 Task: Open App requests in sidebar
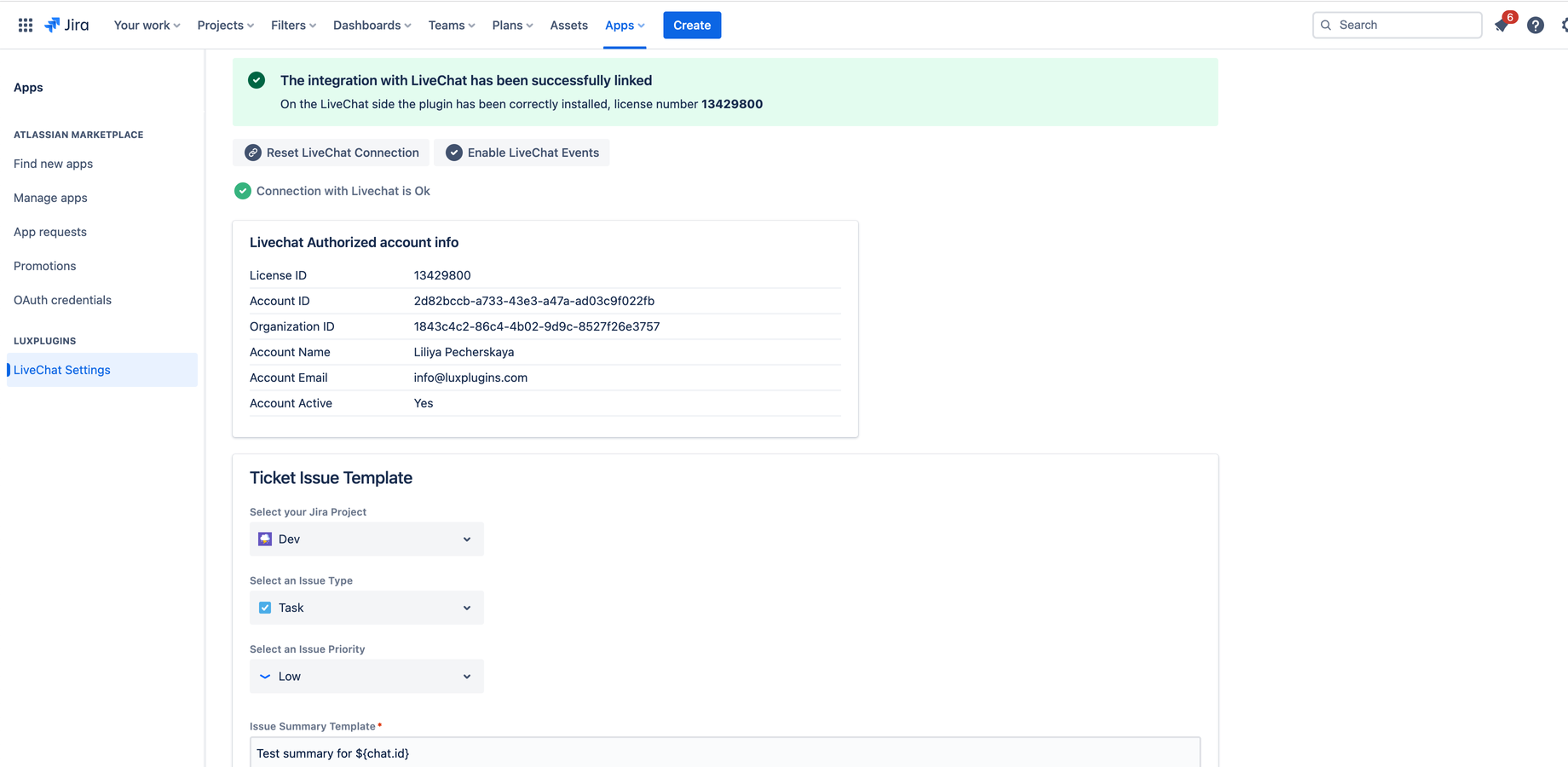50,232
